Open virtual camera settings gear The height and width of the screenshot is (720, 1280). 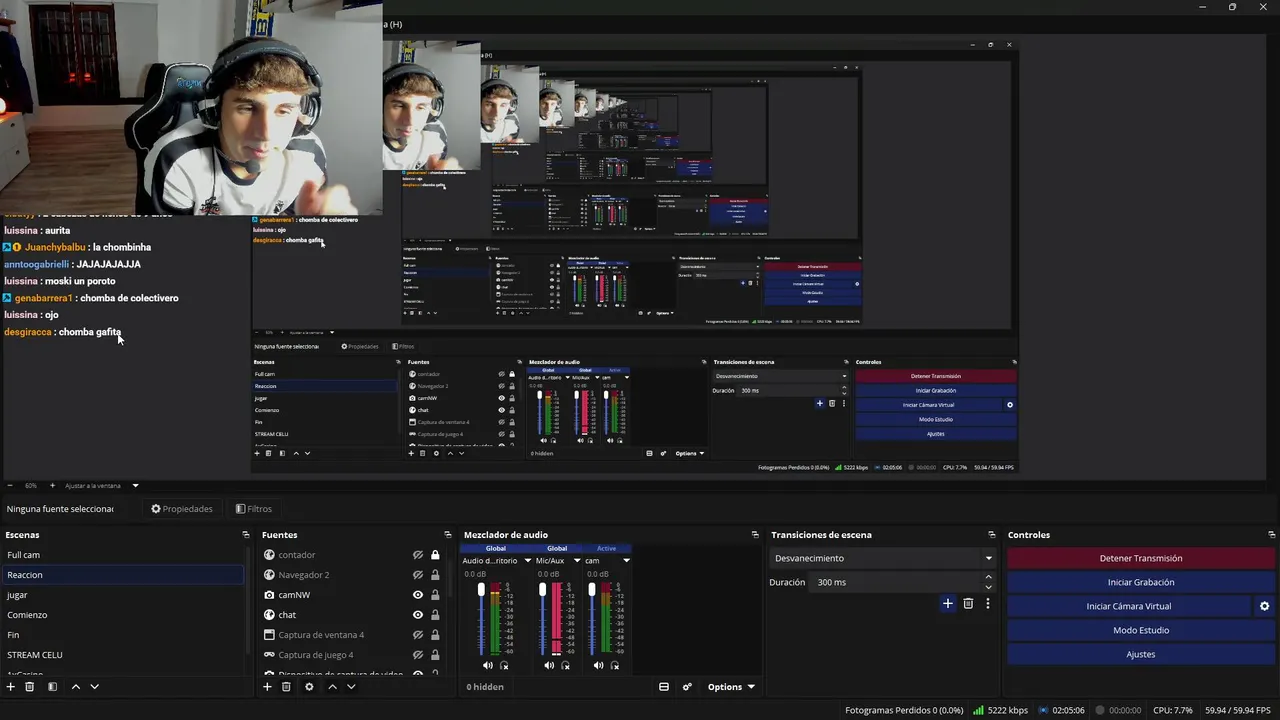pos(1264,606)
